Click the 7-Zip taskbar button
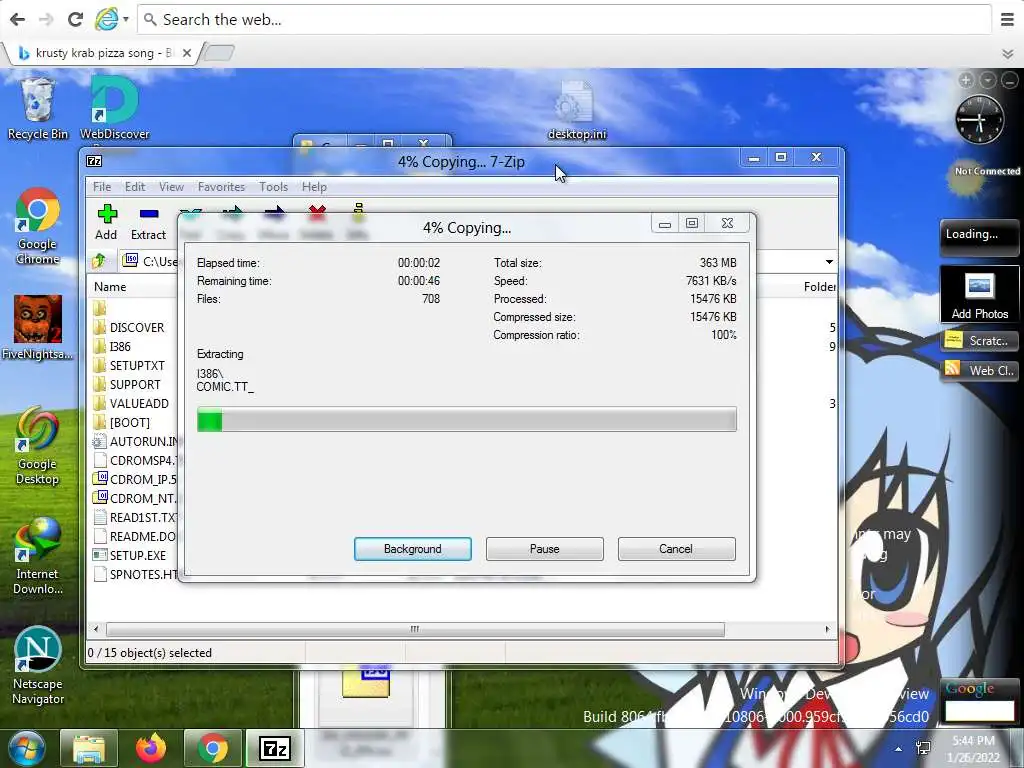The height and width of the screenshot is (768, 1024). [274, 748]
